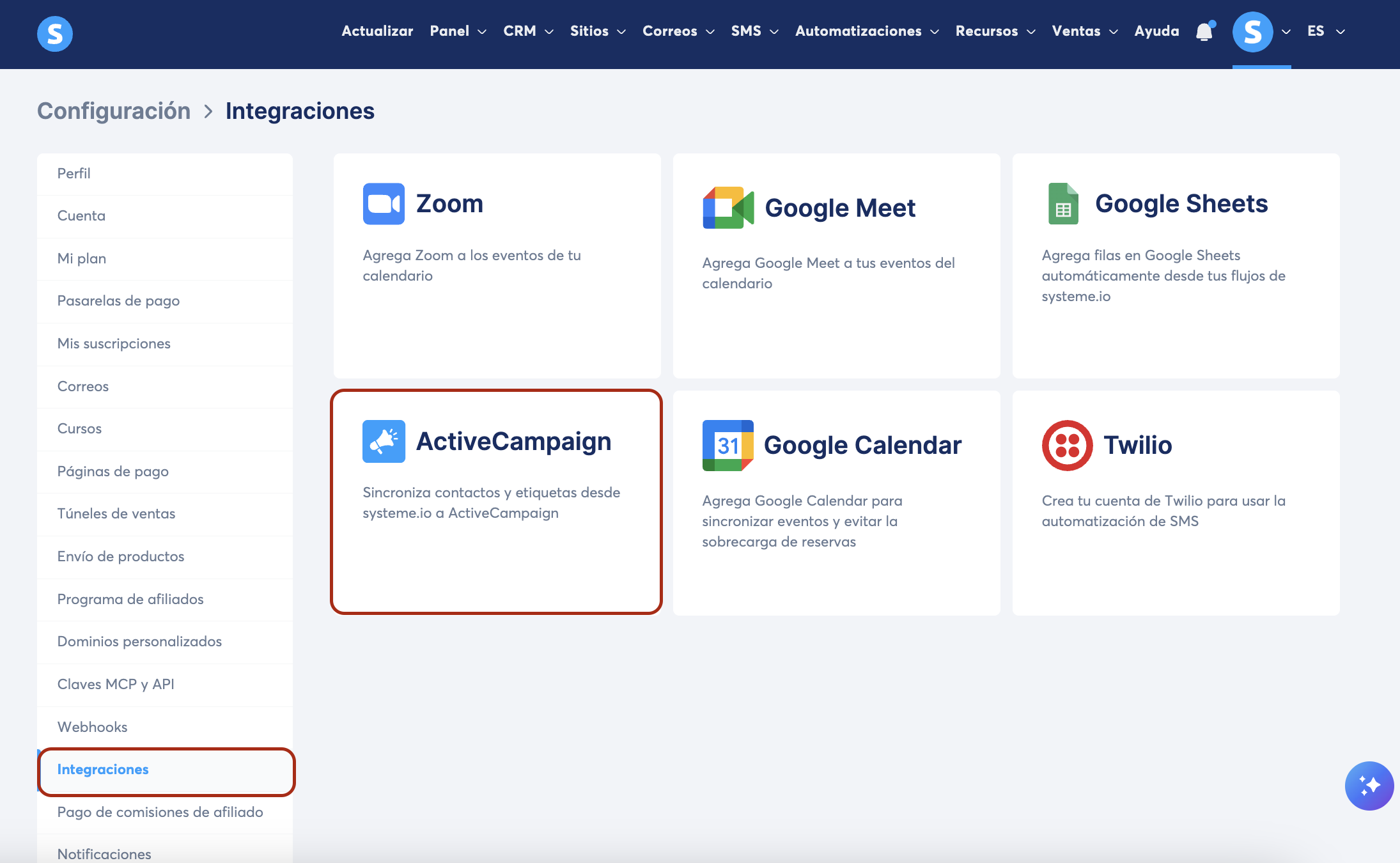Viewport: 1400px width, 863px height.
Task: Open Correos in the settings sidebar
Action: click(165, 387)
